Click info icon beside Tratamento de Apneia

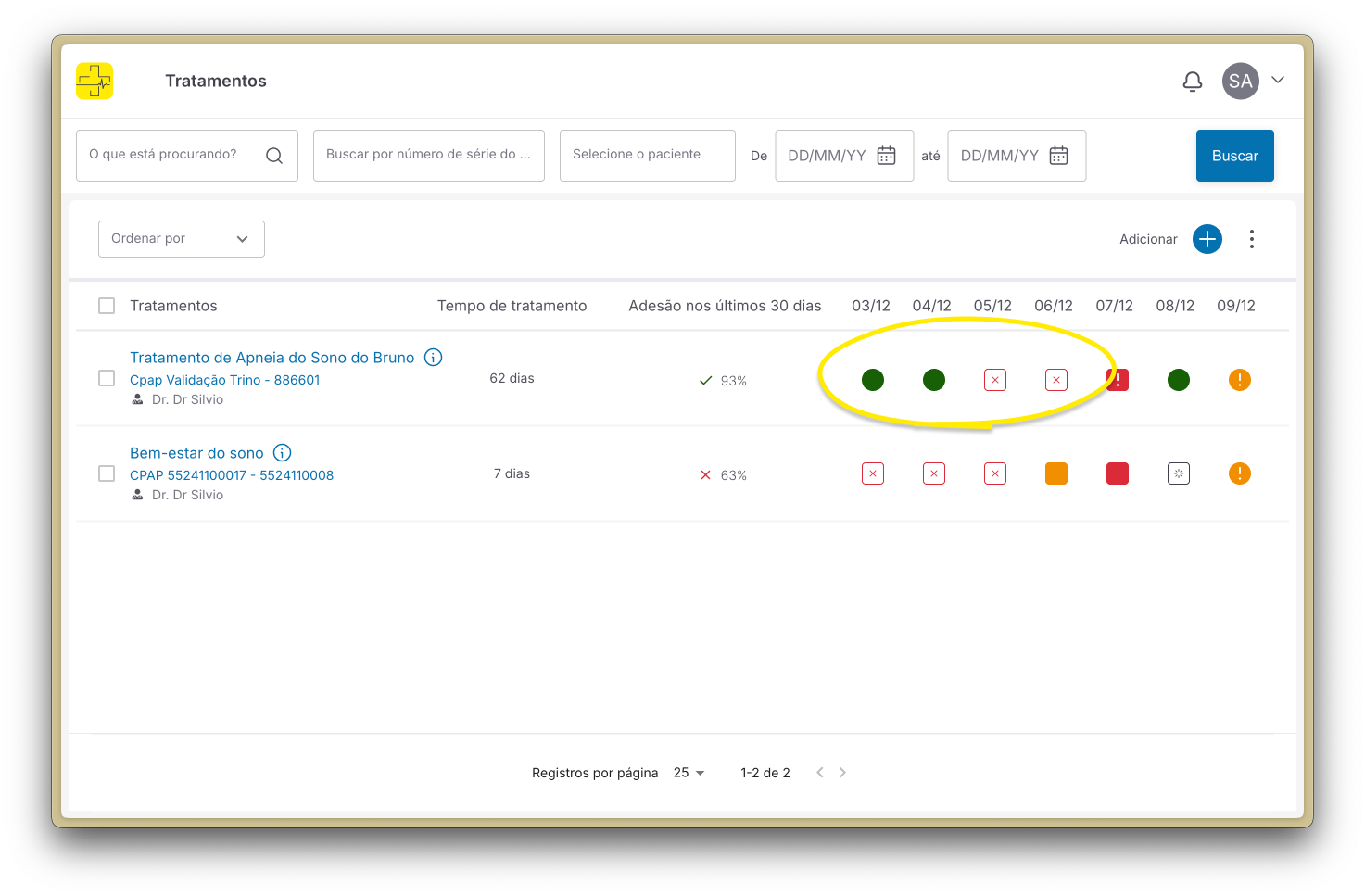(433, 358)
